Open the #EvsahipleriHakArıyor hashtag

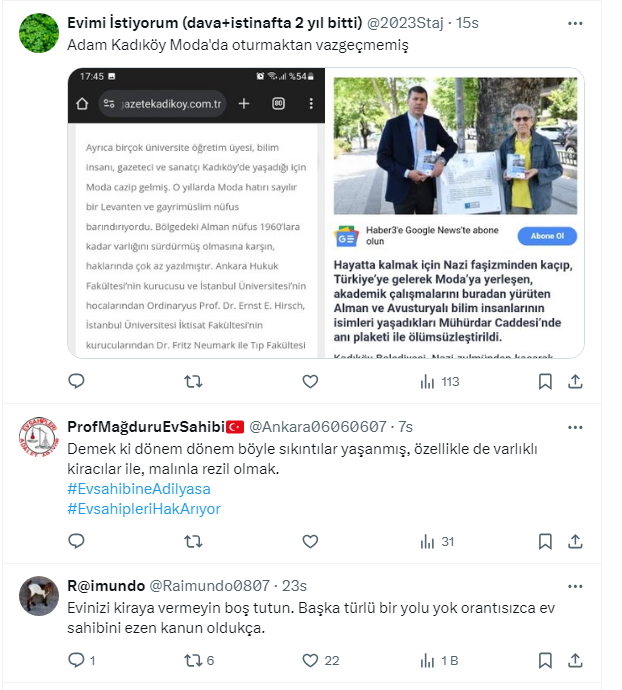pos(144,509)
